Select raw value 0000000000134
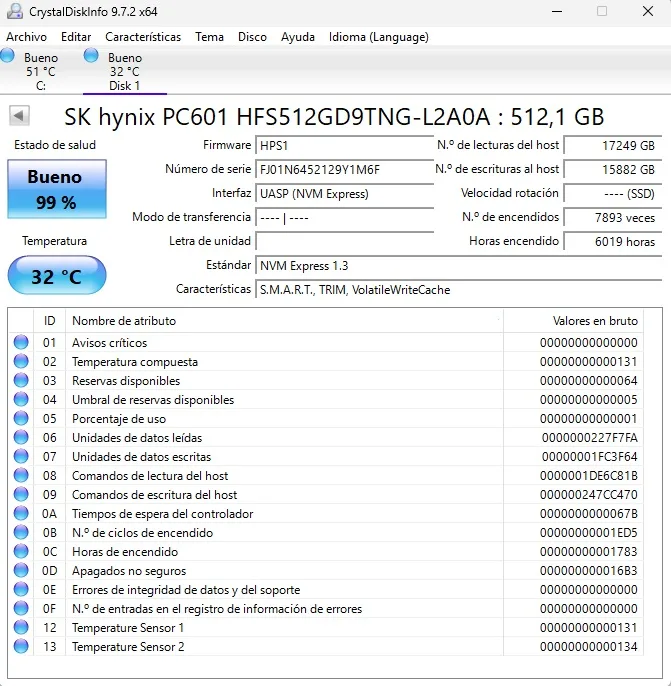The image size is (671, 686). pyautogui.click(x=588, y=647)
